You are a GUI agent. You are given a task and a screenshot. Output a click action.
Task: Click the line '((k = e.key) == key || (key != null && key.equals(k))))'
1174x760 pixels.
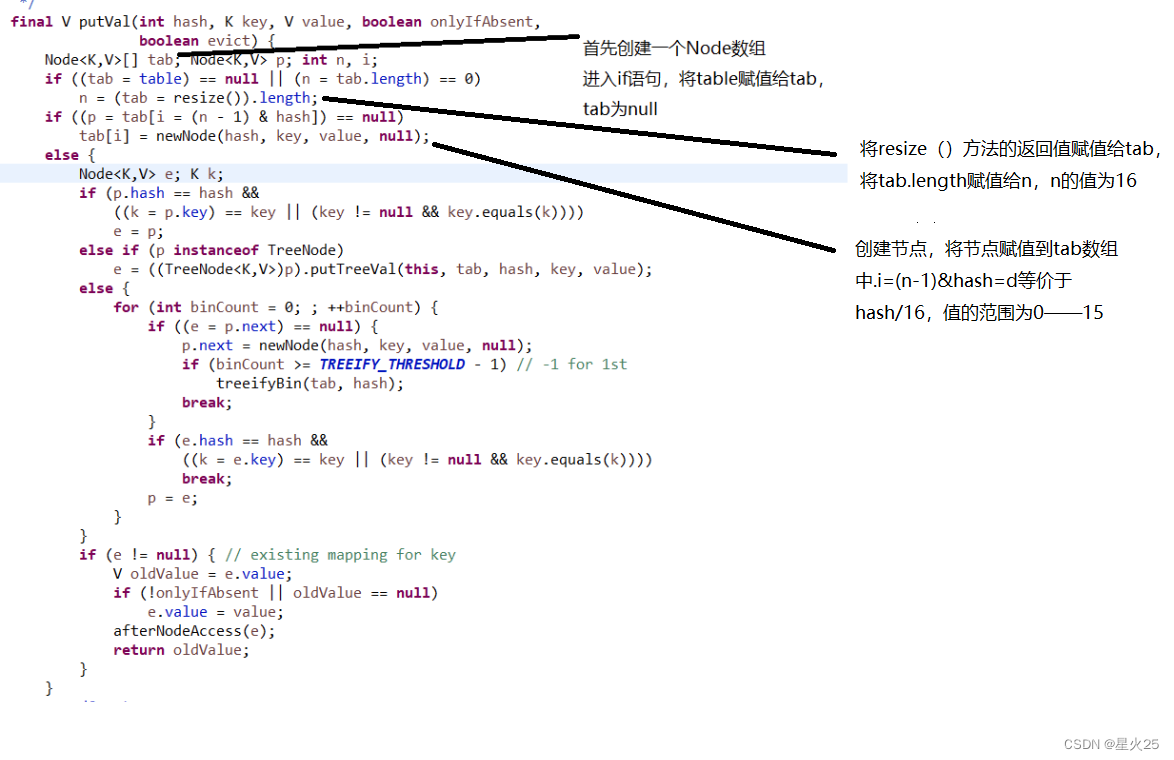point(417,460)
